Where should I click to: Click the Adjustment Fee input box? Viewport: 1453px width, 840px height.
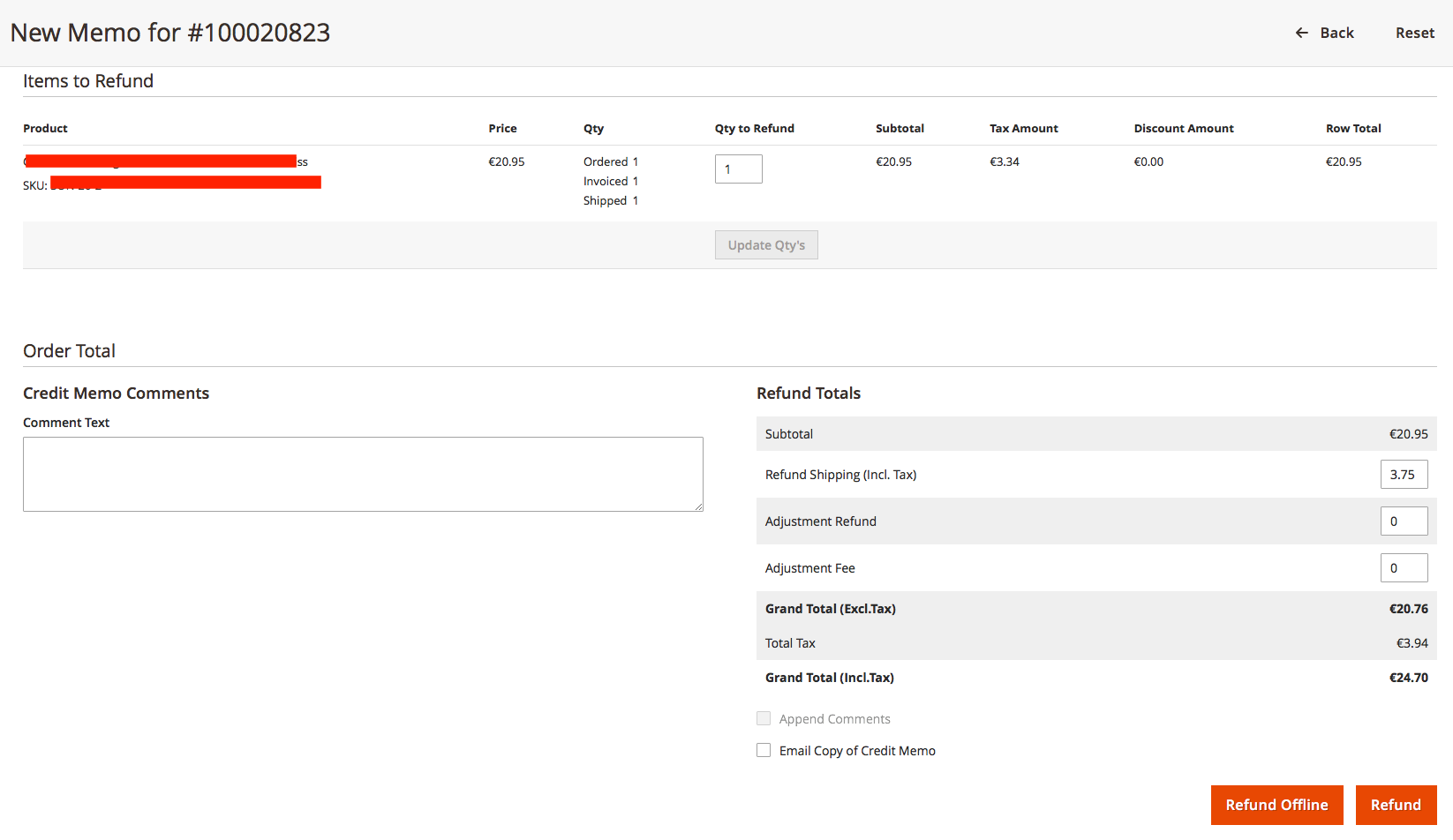point(1404,567)
